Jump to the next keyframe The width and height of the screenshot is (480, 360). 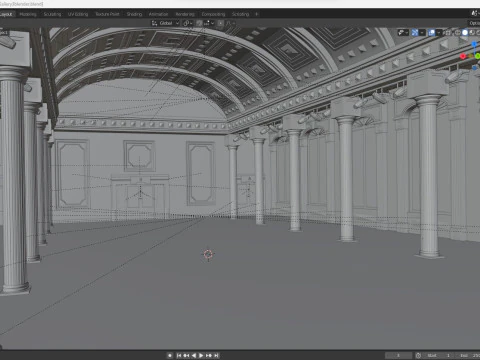pos(209,355)
